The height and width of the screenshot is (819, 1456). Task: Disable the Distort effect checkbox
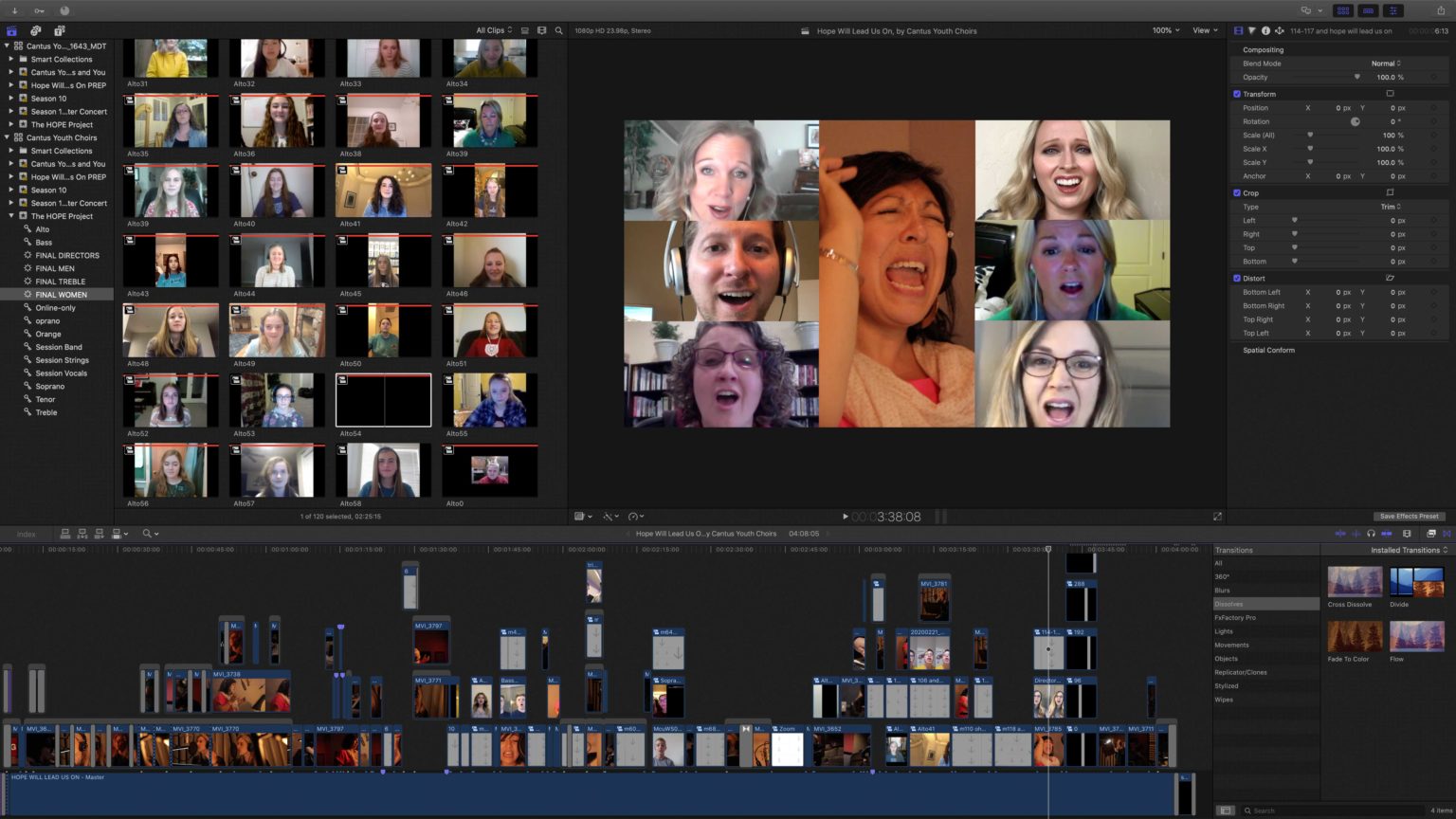1237,278
